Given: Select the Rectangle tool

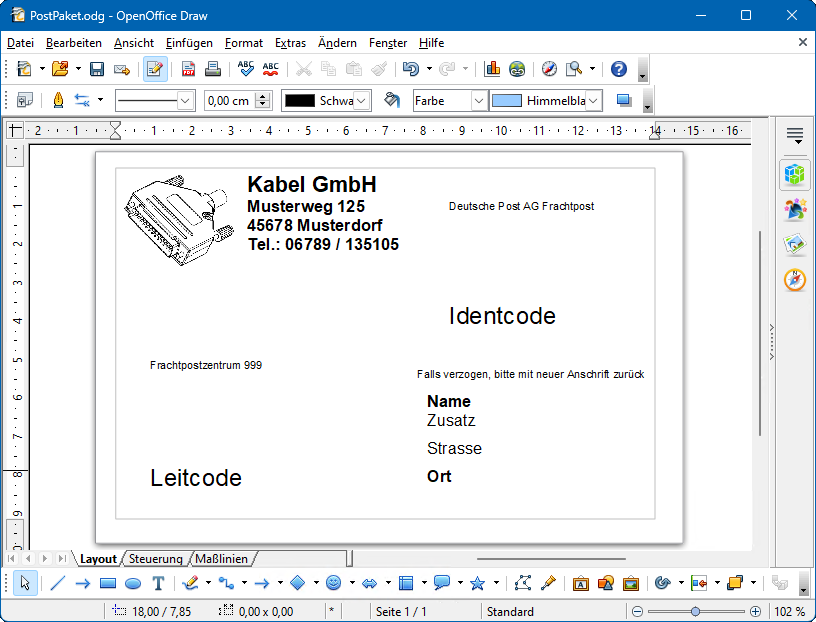Looking at the screenshot, I should pyautogui.click(x=108, y=583).
